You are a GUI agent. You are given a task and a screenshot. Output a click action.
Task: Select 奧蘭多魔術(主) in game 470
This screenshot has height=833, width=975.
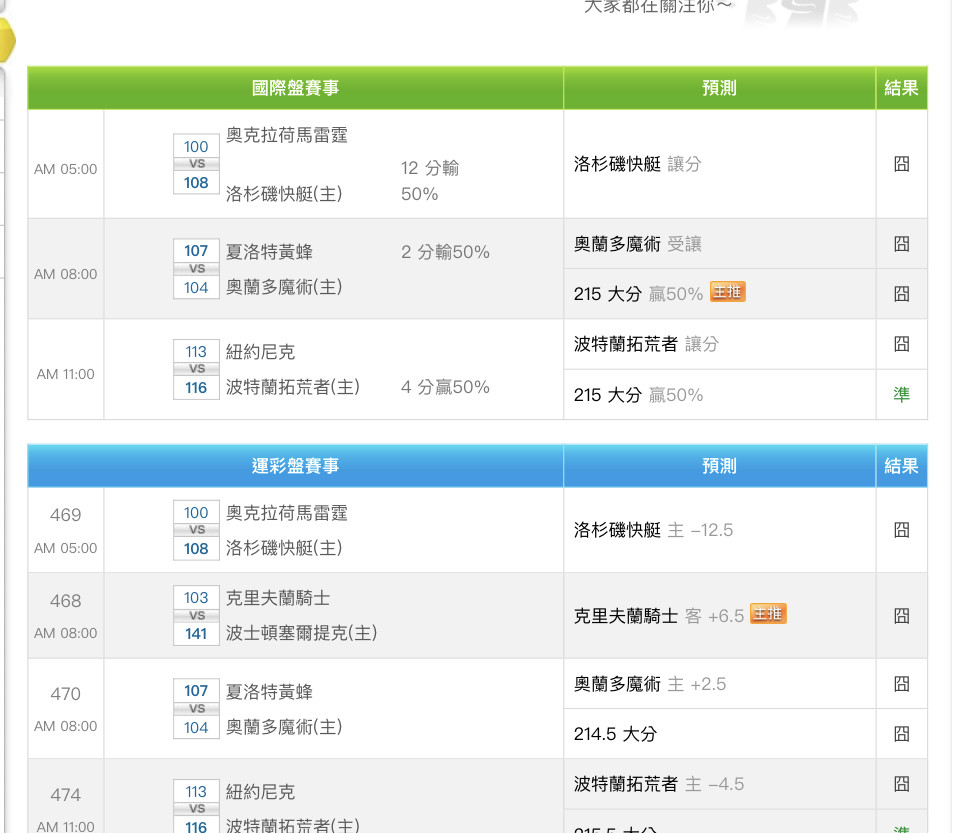point(284,727)
